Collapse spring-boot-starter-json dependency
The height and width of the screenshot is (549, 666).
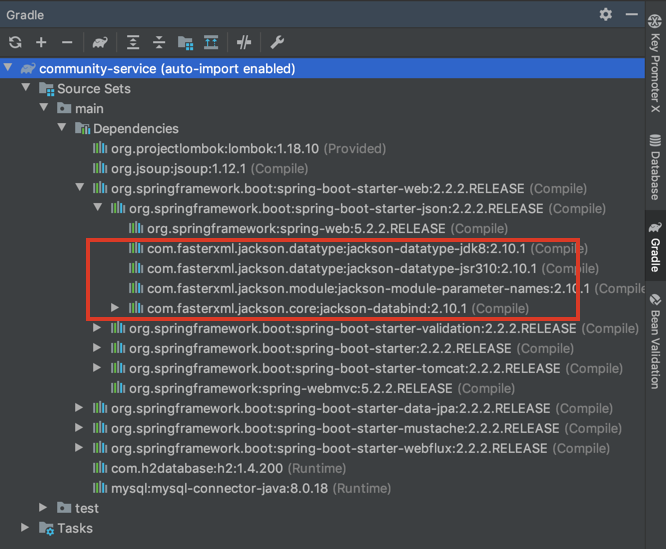[x=98, y=207]
